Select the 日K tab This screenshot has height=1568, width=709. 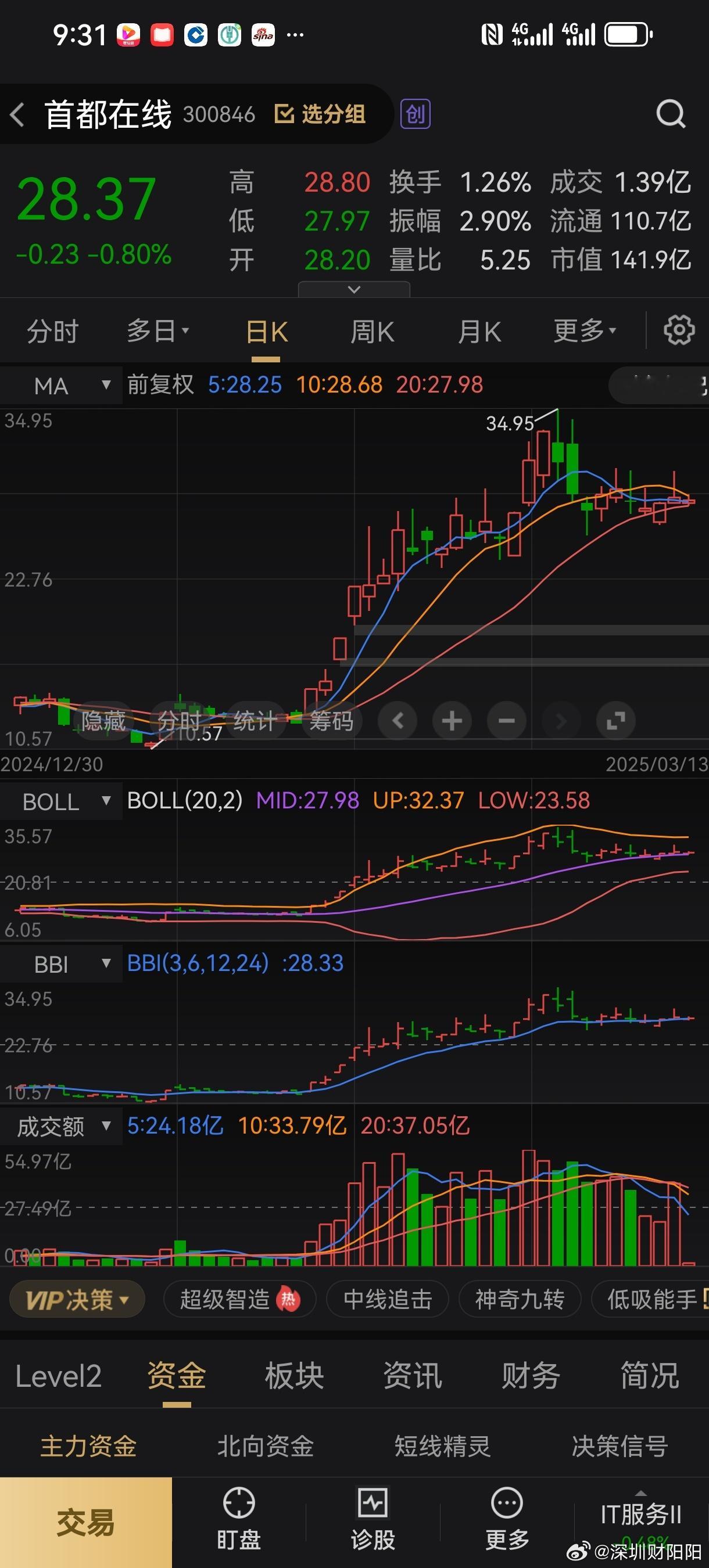266,332
